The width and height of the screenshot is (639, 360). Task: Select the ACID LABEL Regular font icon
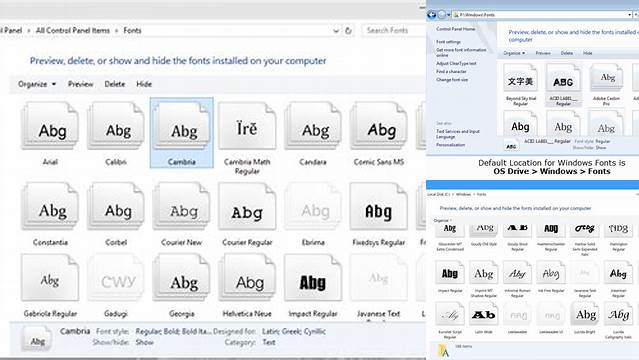563,78
